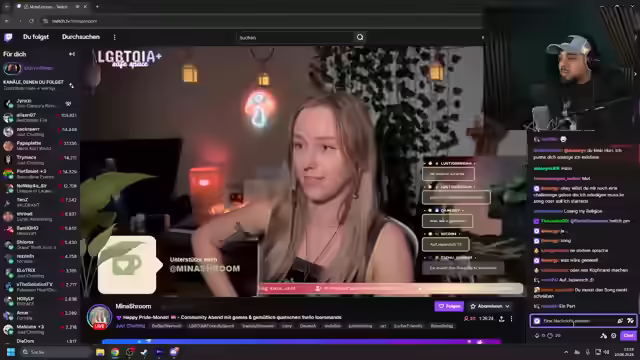Collapse the Für dich sidebar
This screenshot has width=640, height=360.
point(72,54)
